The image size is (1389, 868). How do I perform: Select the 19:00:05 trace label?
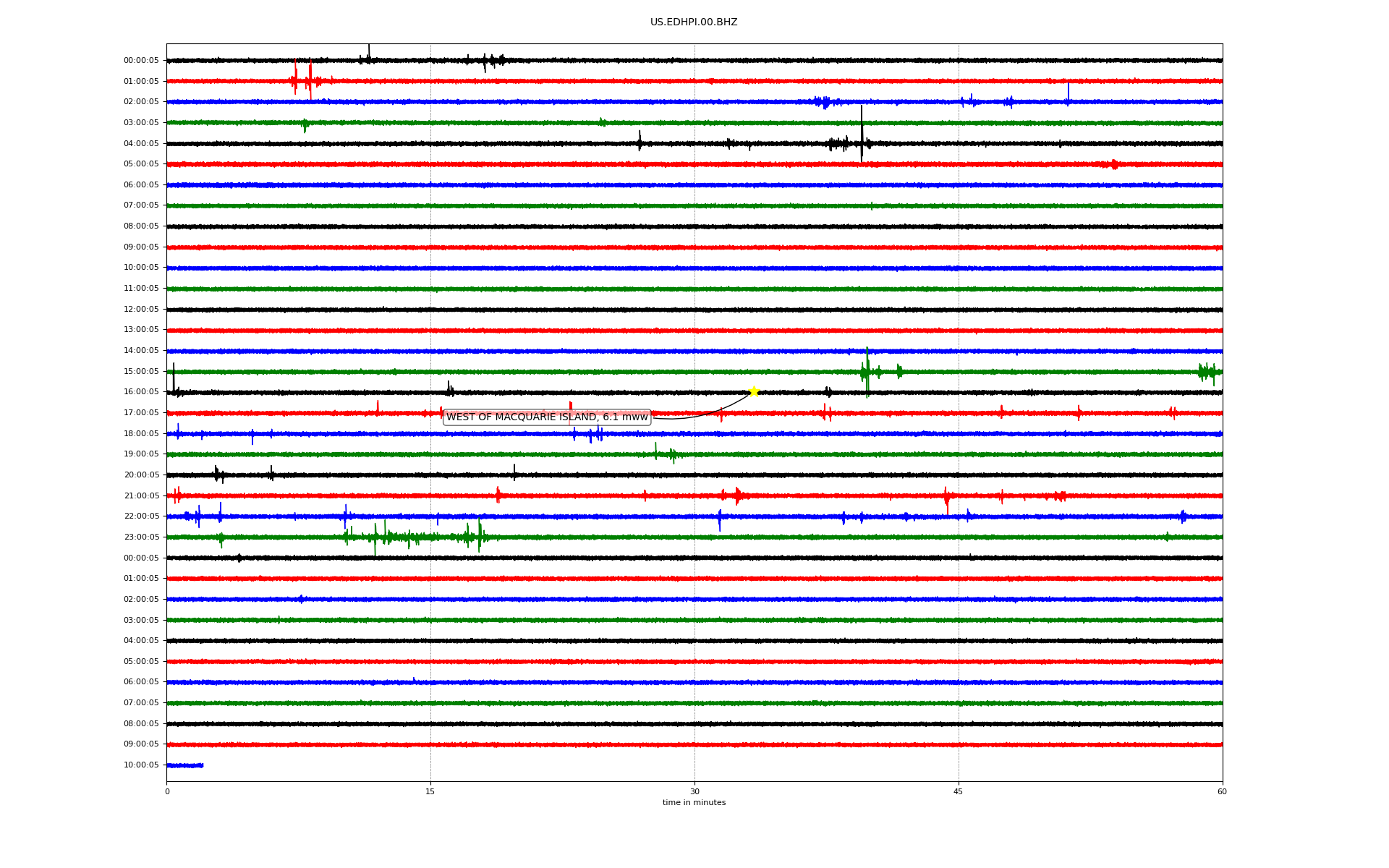141,454
